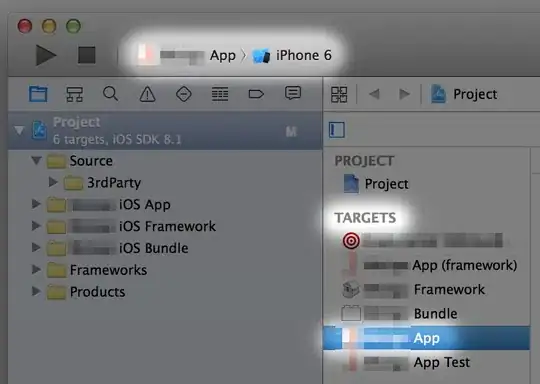Viewport: 540px width, 384px height.
Task: Select the 3rdParty folder
Action: [x=103, y=183]
